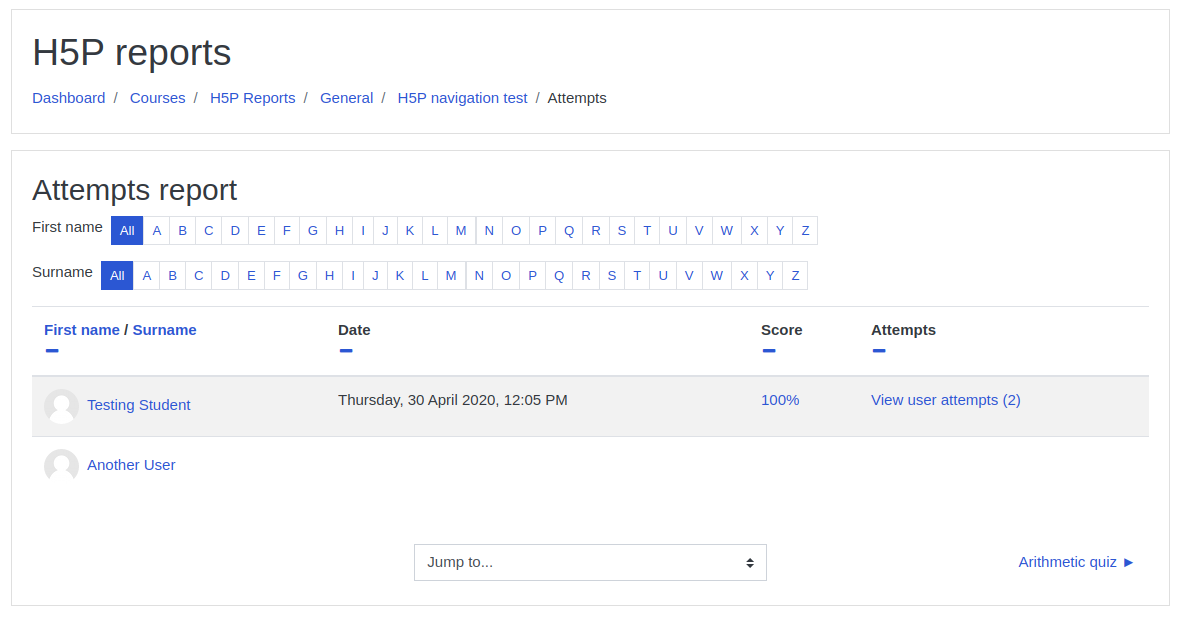Filter Surname by letter F
The height and width of the screenshot is (620, 1182).
click(x=277, y=276)
